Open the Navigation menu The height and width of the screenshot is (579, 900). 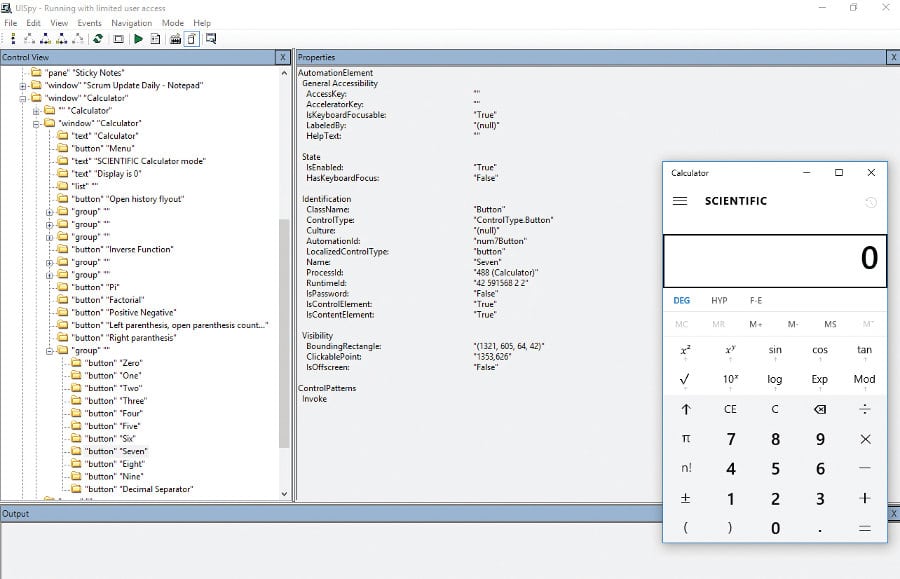point(131,23)
